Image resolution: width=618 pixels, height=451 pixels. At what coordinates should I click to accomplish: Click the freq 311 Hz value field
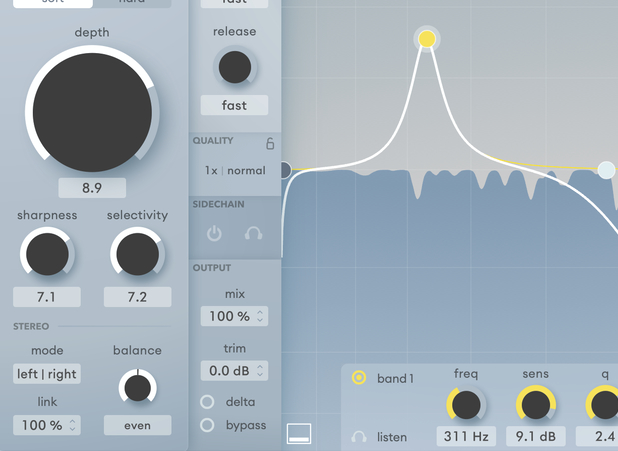click(466, 436)
